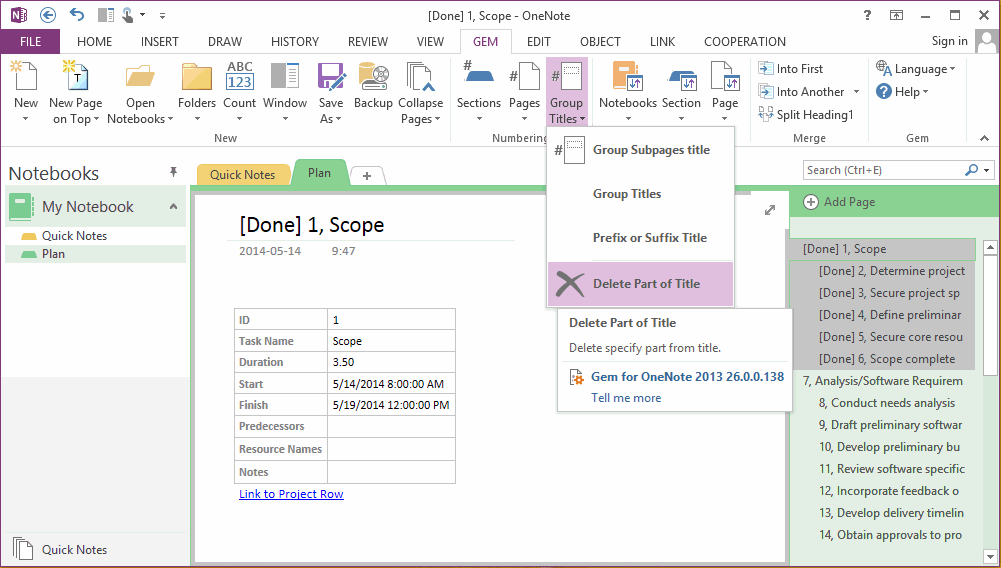Switch to the INSERT ribbon tab
Image resolution: width=1001 pixels, height=568 pixels.
coord(160,42)
